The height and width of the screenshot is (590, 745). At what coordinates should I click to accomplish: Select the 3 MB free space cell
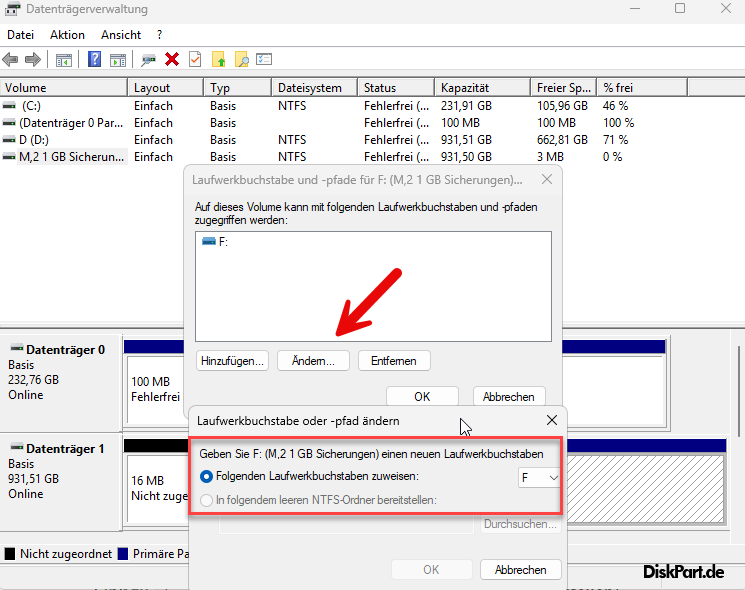click(x=550, y=157)
